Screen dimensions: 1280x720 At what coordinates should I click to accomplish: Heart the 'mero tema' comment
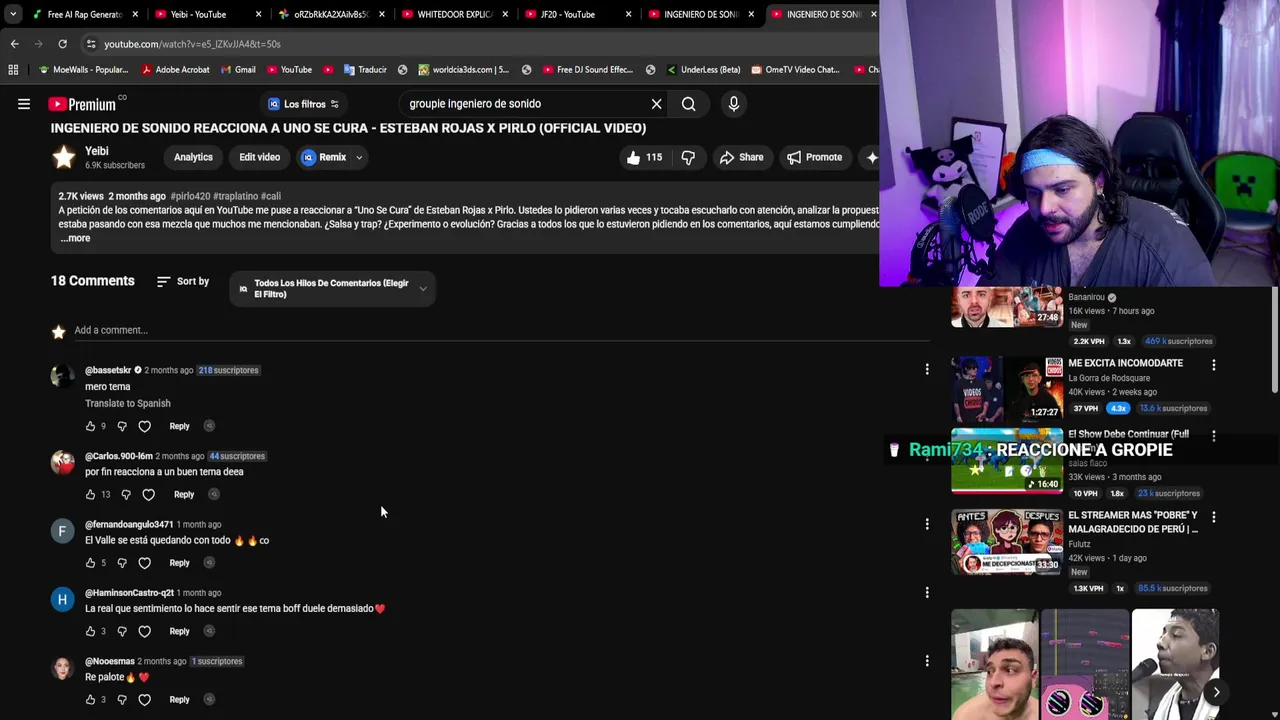coord(144,426)
